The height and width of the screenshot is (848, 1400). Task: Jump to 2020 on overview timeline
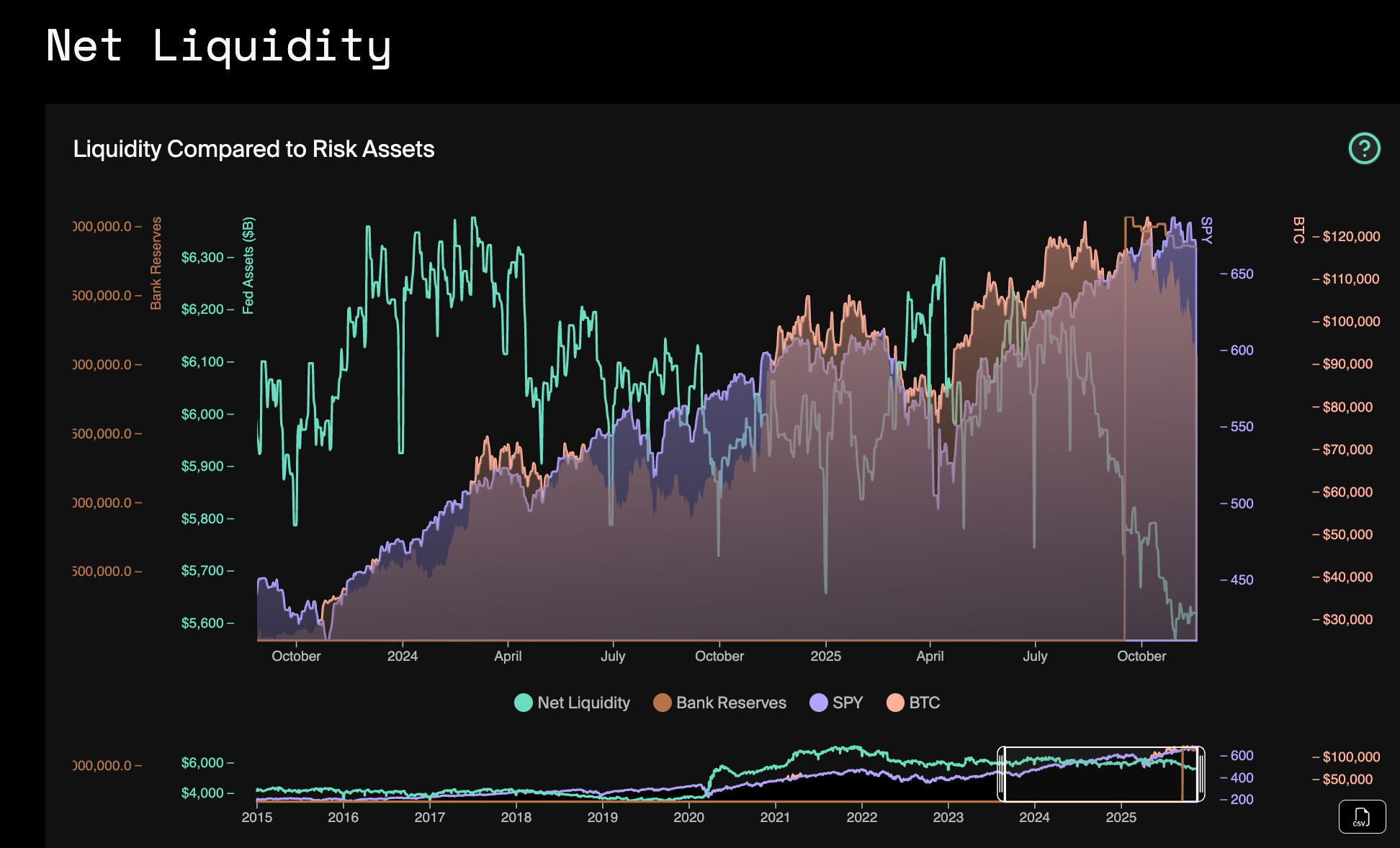coord(688,817)
